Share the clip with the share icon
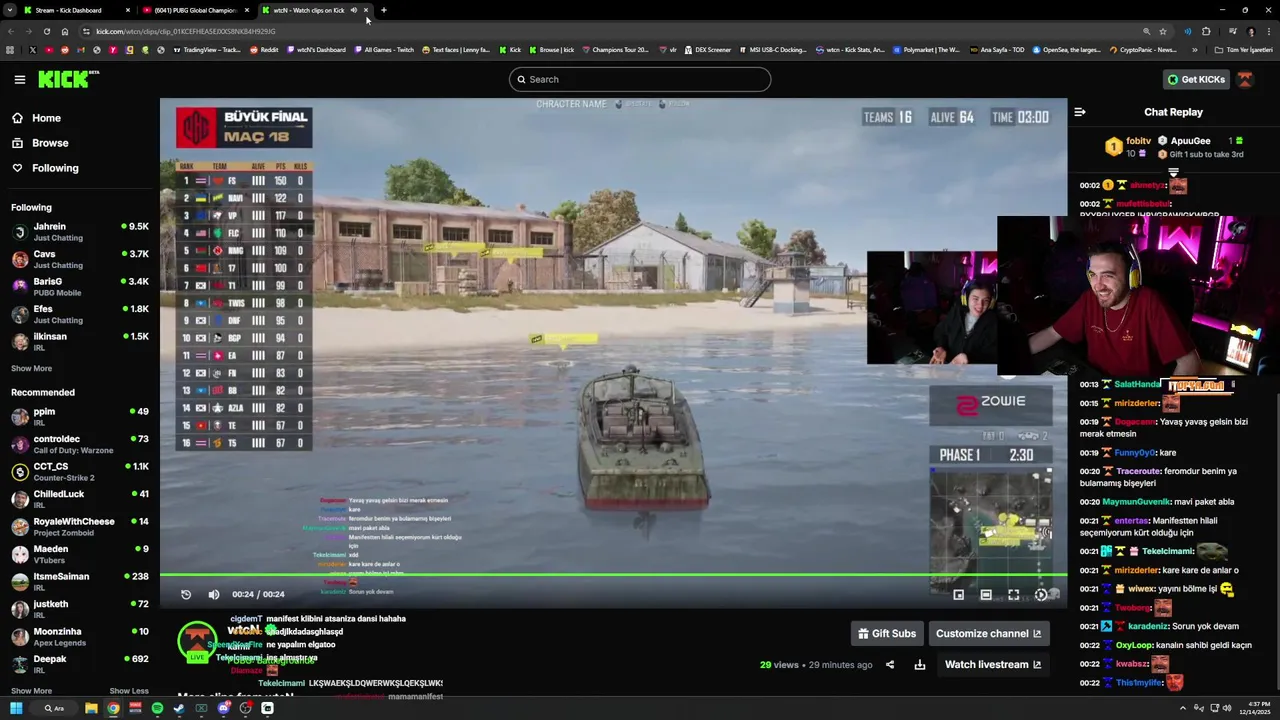The image size is (1280, 720). [890, 664]
